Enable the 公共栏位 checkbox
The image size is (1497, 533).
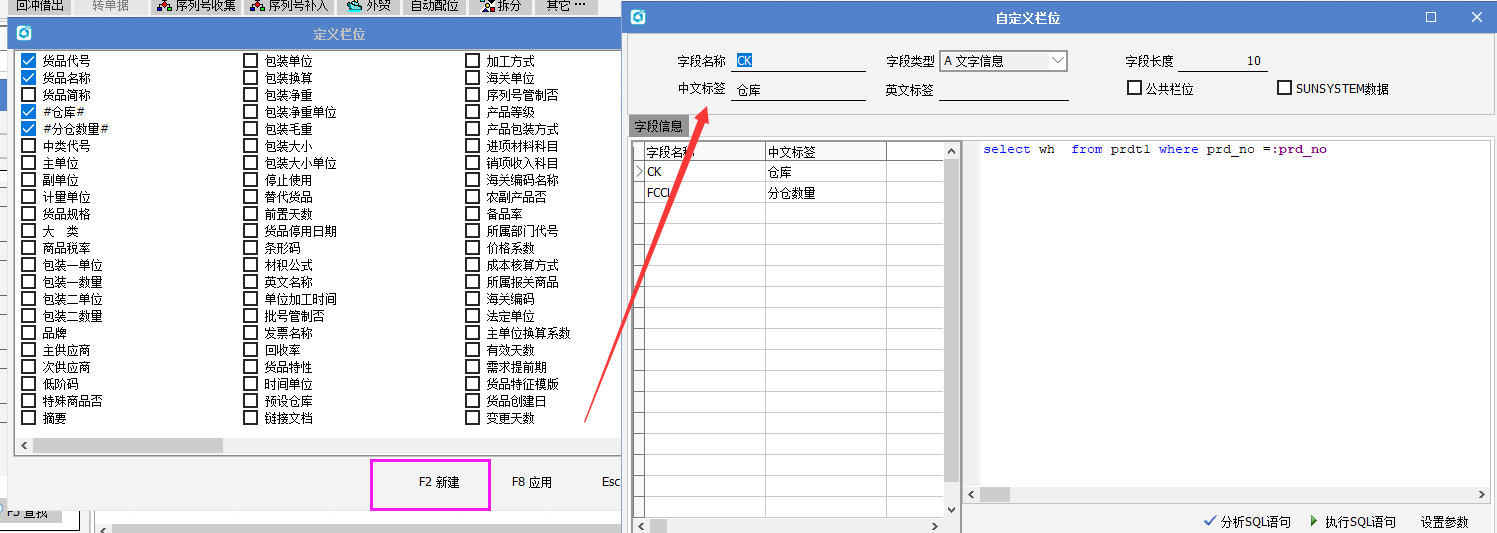[x=1134, y=88]
